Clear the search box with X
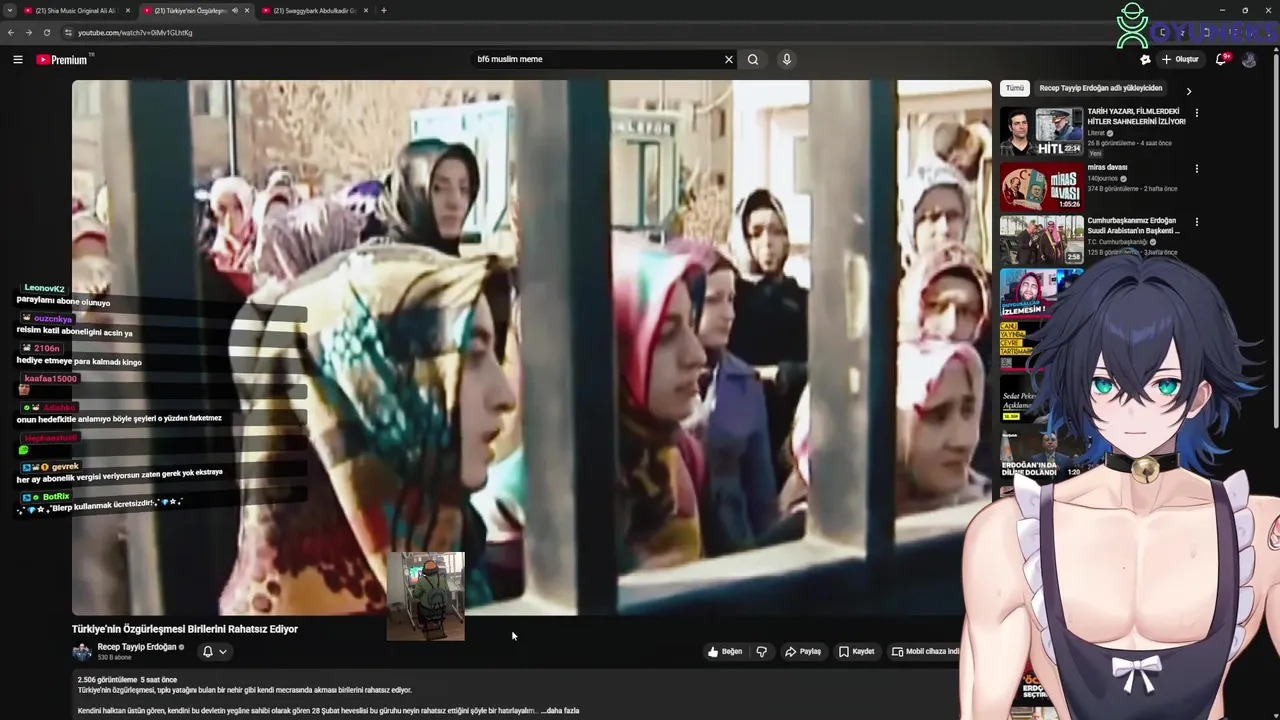Viewport: 1280px width, 720px height. click(729, 59)
